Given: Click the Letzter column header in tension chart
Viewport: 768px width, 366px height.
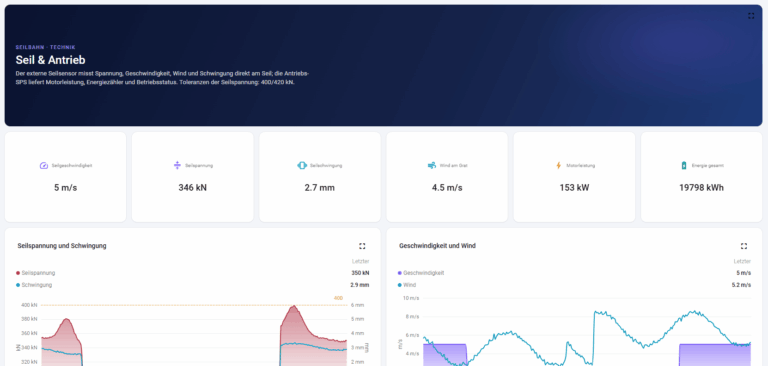Looking at the screenshot, I should click(x=360, y=261).
